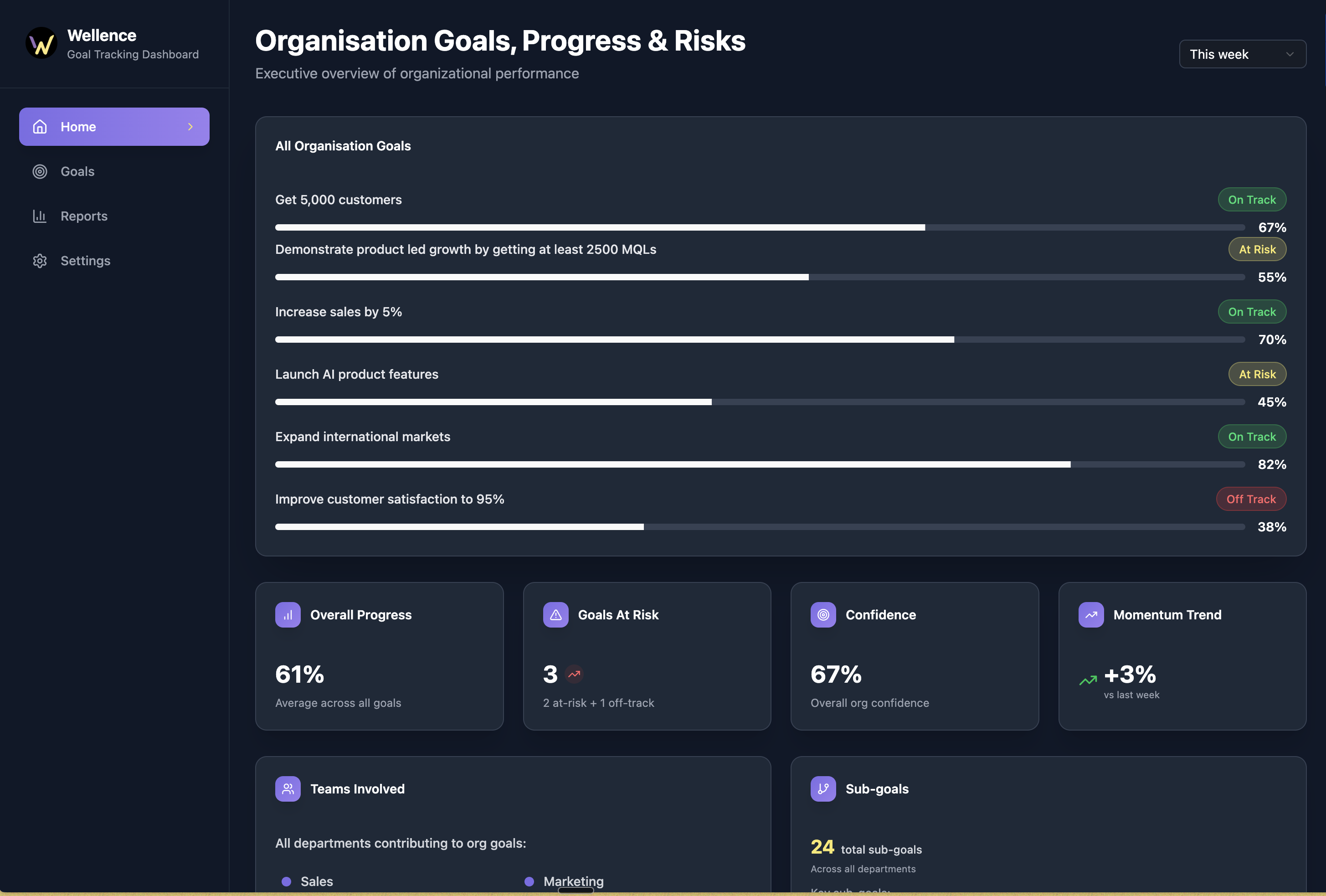Go to Settings in the sidebar
This screenshot has height=896, width=1326.
pos(85,261)
